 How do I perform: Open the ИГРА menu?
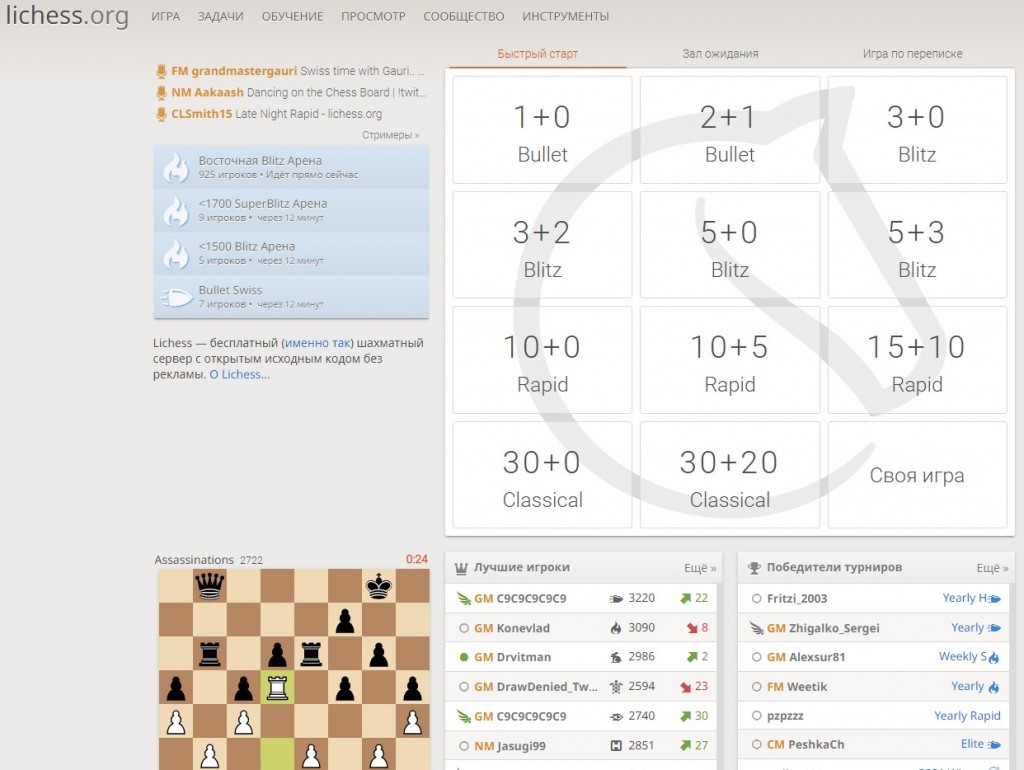[x=166, y=17]
